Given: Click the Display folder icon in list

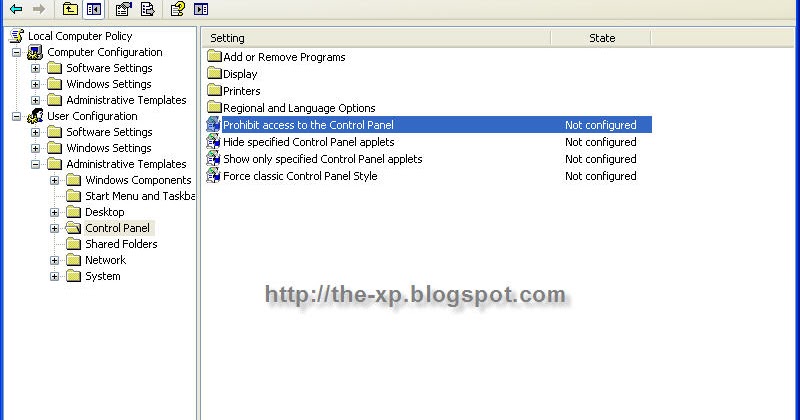Looking at the screenshot, I should pos(214,73).
